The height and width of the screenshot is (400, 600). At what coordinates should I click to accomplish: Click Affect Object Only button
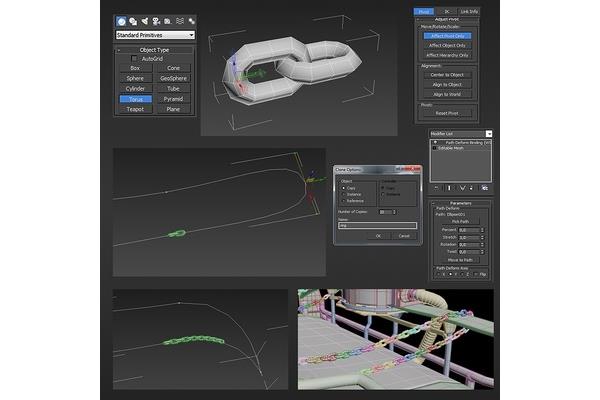(x=447, y=46)
